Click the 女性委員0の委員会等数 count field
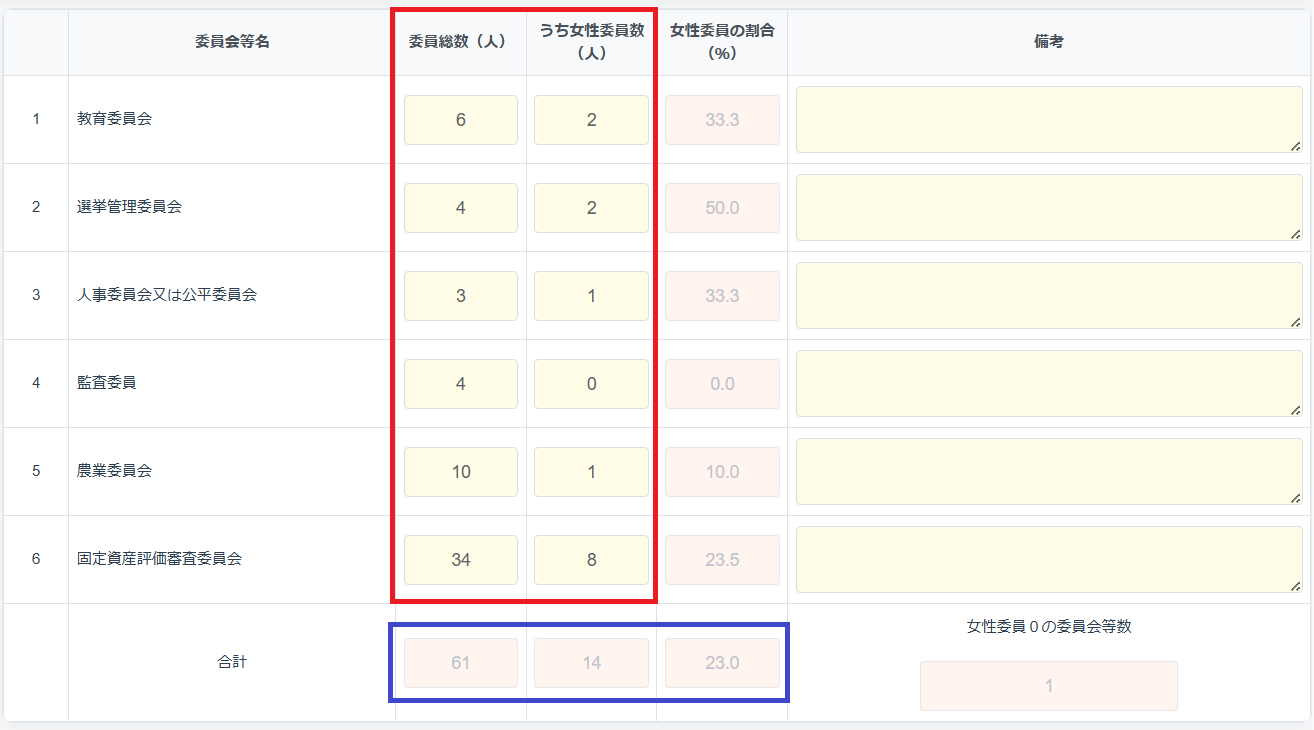This screenshot has width=1314, height=730. pyautogui.click(x=1049, y=686)
